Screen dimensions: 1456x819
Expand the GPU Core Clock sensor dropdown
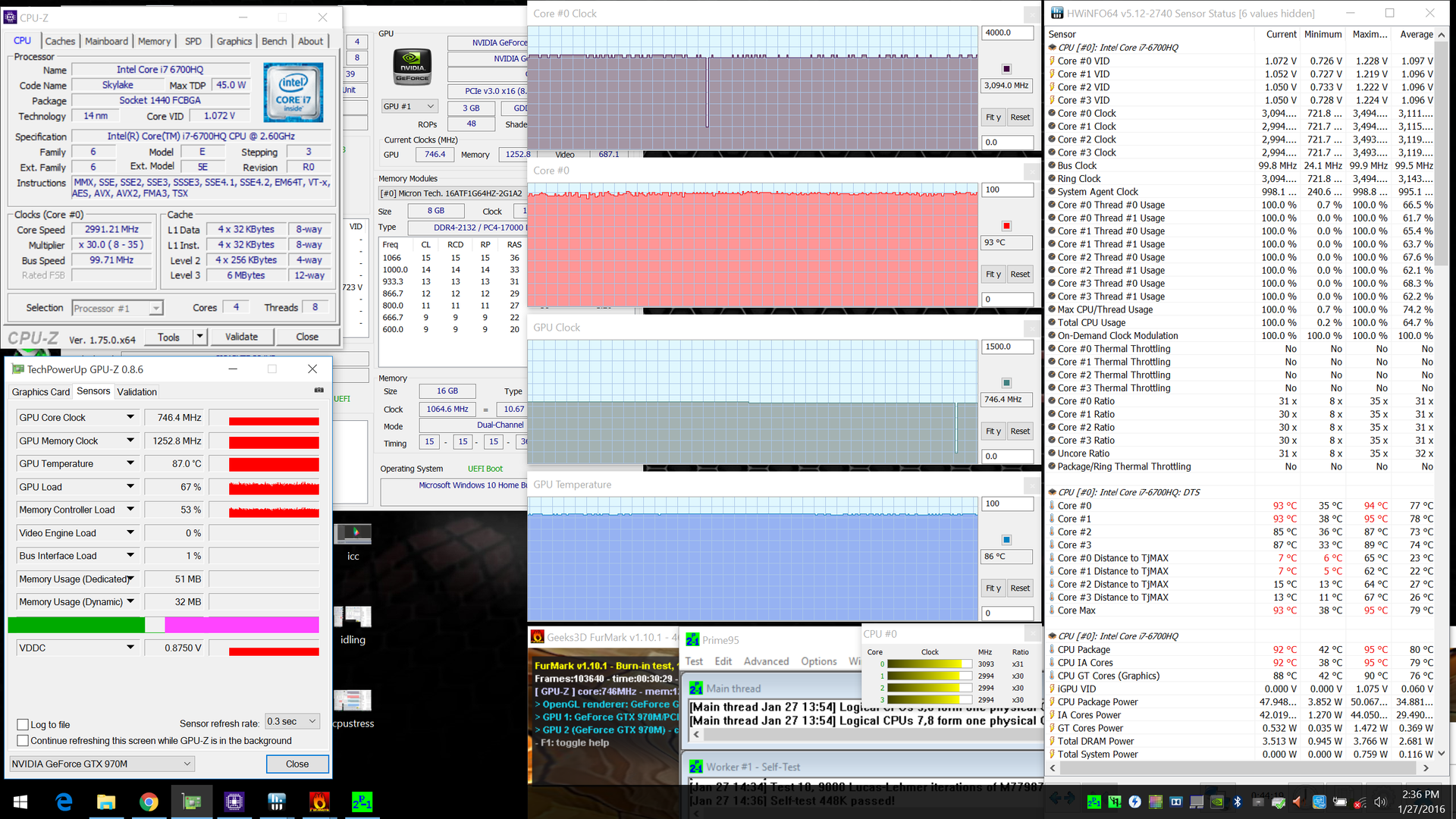pyautogui.click(x=130, y=418)
